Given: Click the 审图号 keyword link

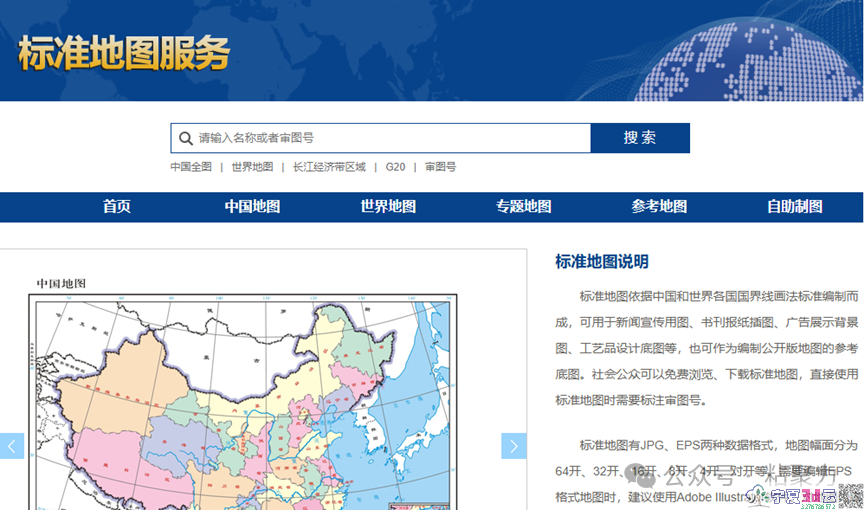Looking at the screenshot, I should (x=440, y=167).
